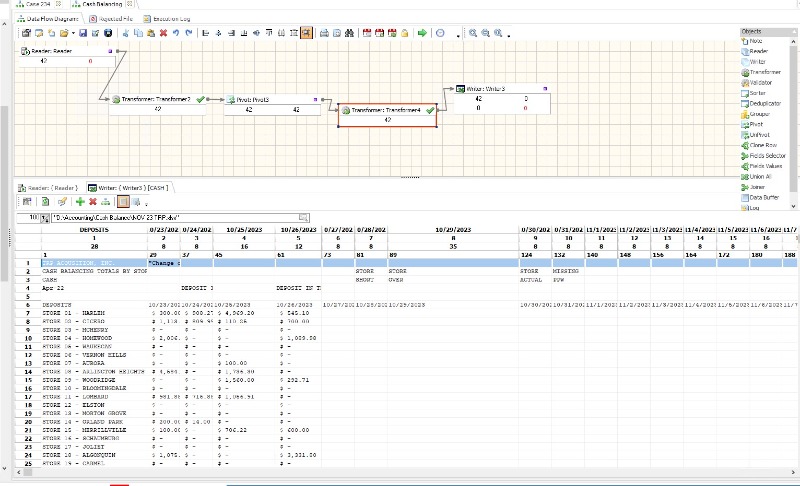Click the red X Remove icon in the lower toolbar

click(x=92, y=202)
